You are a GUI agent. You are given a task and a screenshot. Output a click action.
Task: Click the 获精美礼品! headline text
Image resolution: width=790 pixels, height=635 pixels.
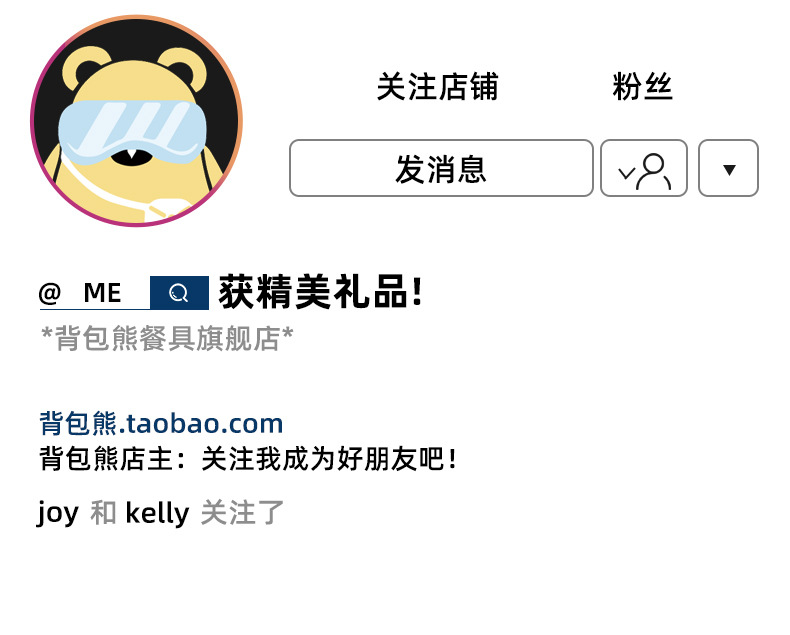[320, 292]
